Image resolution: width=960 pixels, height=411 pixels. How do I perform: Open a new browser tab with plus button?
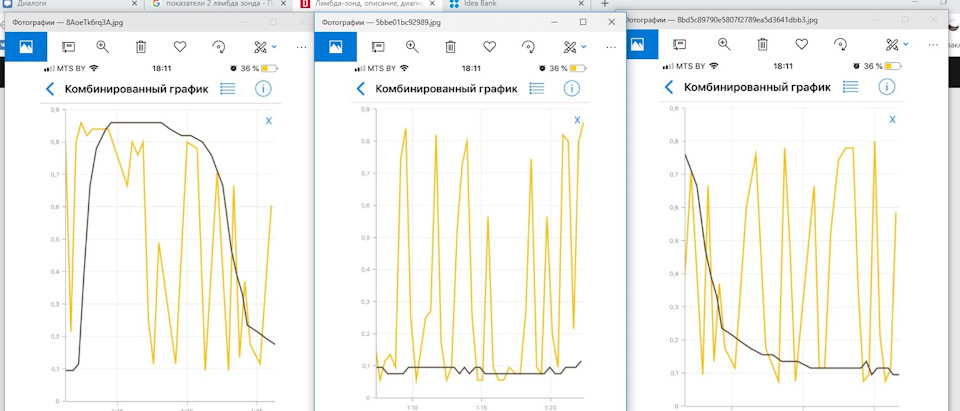tap(604, 4)
